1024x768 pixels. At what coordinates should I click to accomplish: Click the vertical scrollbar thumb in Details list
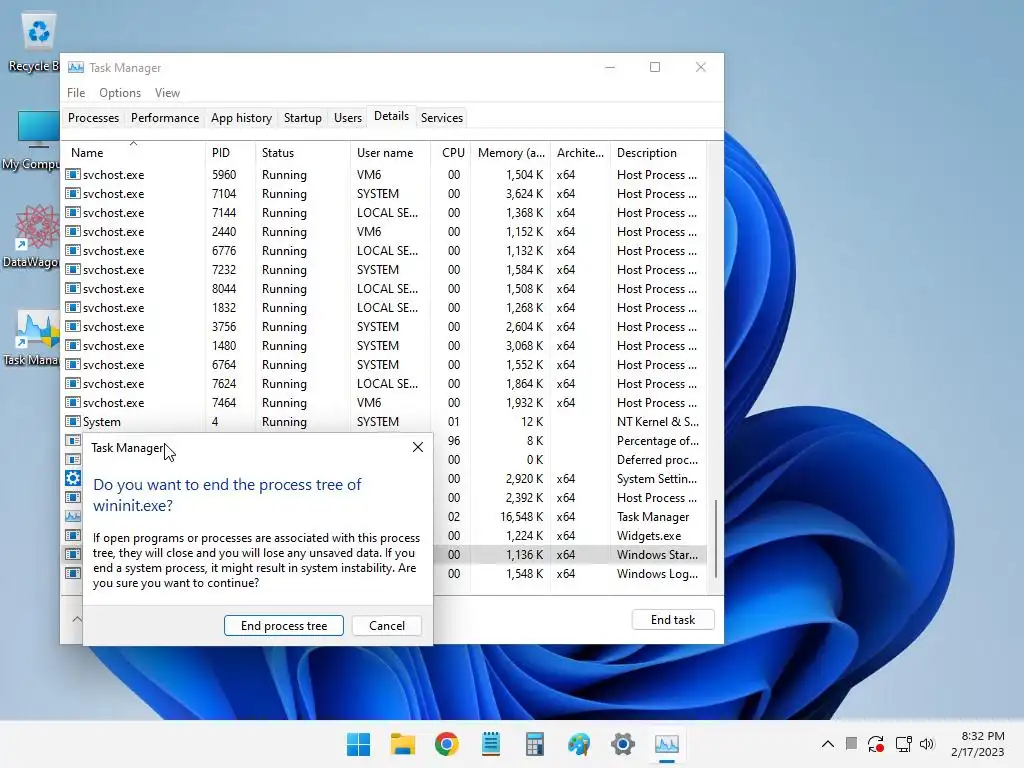tap(716, 539)
